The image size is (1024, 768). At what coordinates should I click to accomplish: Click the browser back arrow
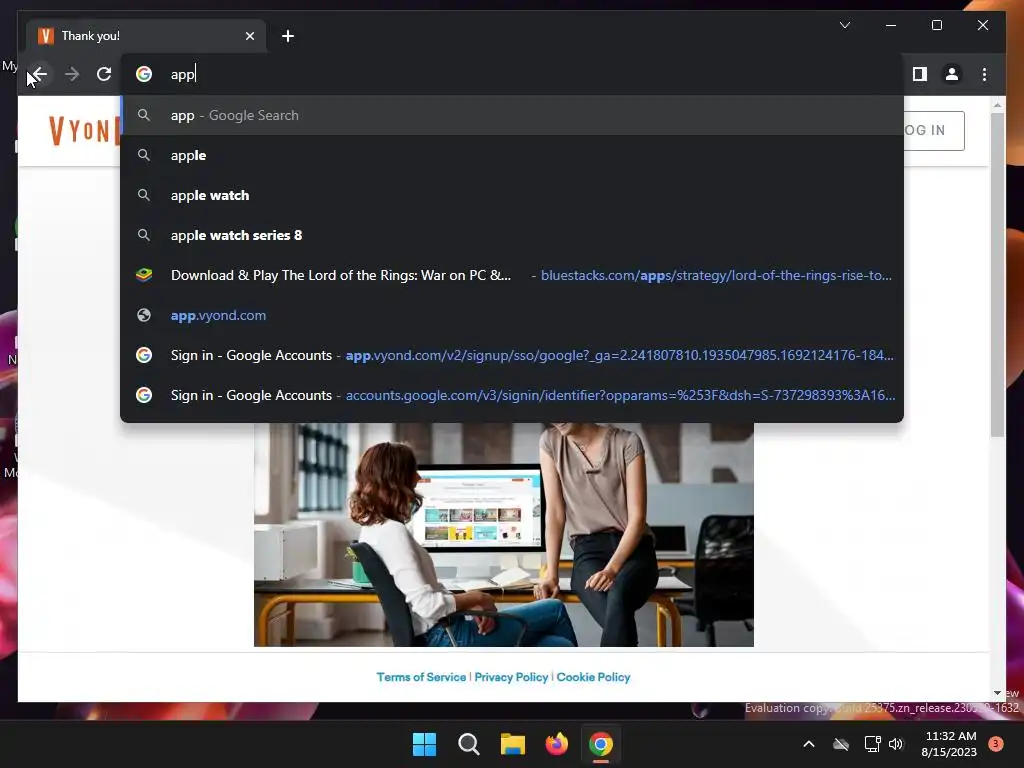pyautogui.click(x=39, y=74)
